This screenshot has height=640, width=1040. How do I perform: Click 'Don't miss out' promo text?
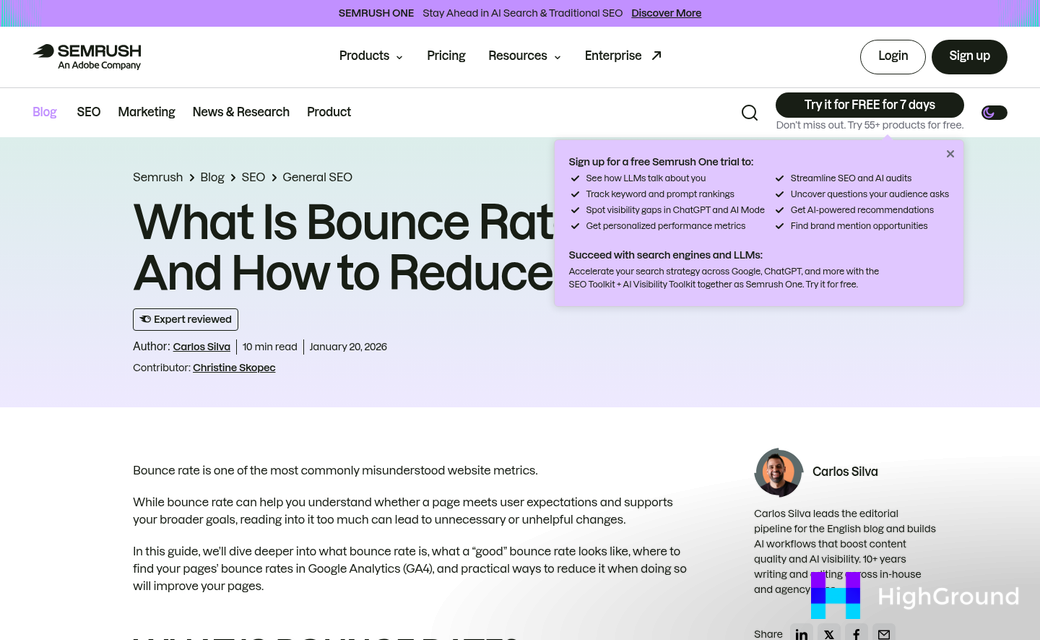pyautogui.click(x=870, y=125)
